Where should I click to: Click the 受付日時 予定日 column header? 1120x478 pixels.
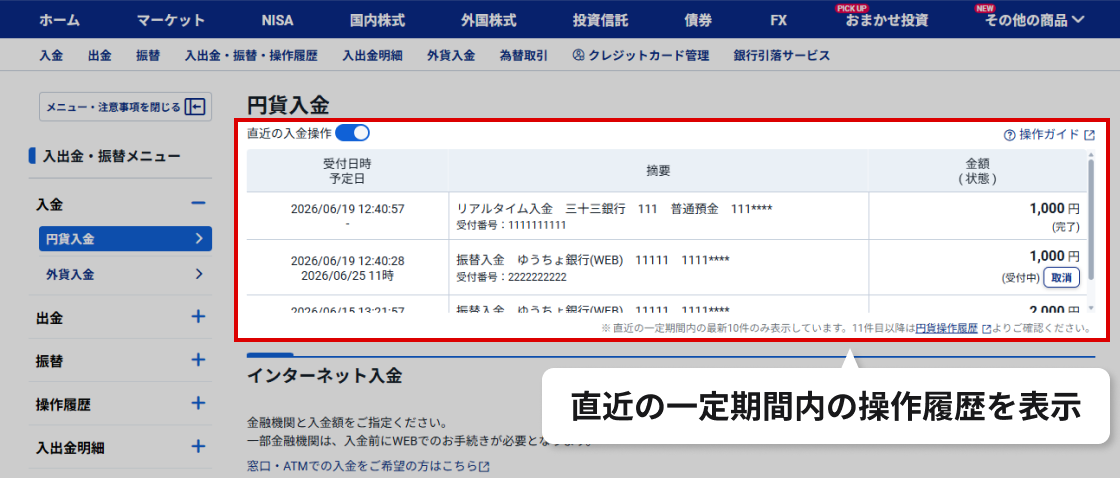[x=348, y=171]
